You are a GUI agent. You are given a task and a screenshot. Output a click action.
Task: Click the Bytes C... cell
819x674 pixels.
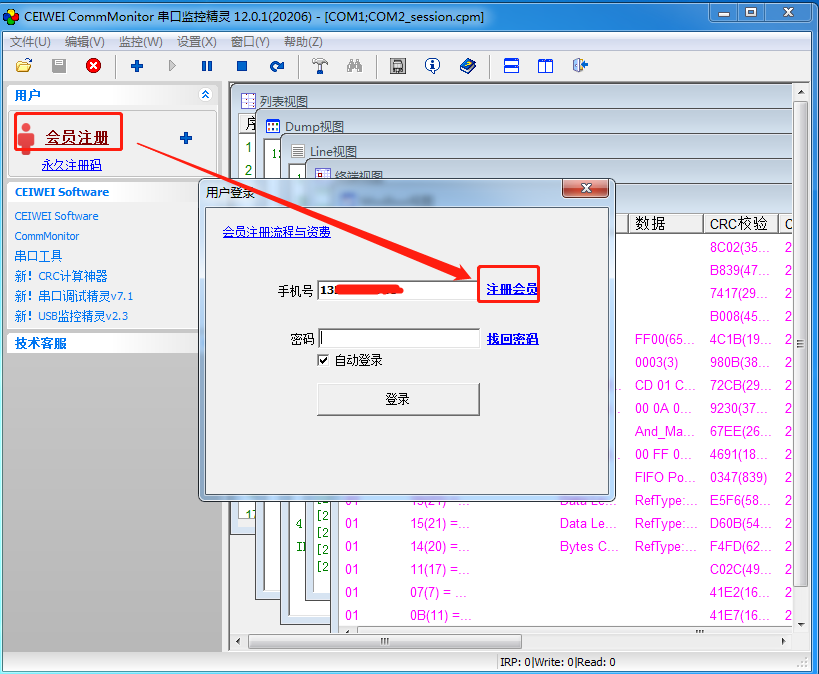[589, 547]
